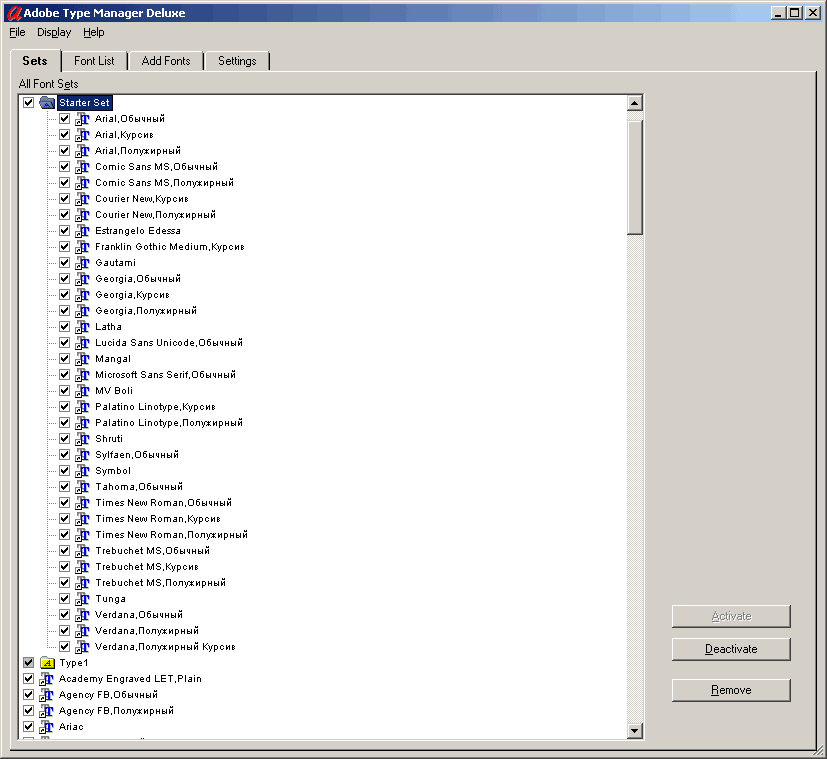Click the font icon beside Gautami
Screen dimensions: 827x759
coord(82,263)
